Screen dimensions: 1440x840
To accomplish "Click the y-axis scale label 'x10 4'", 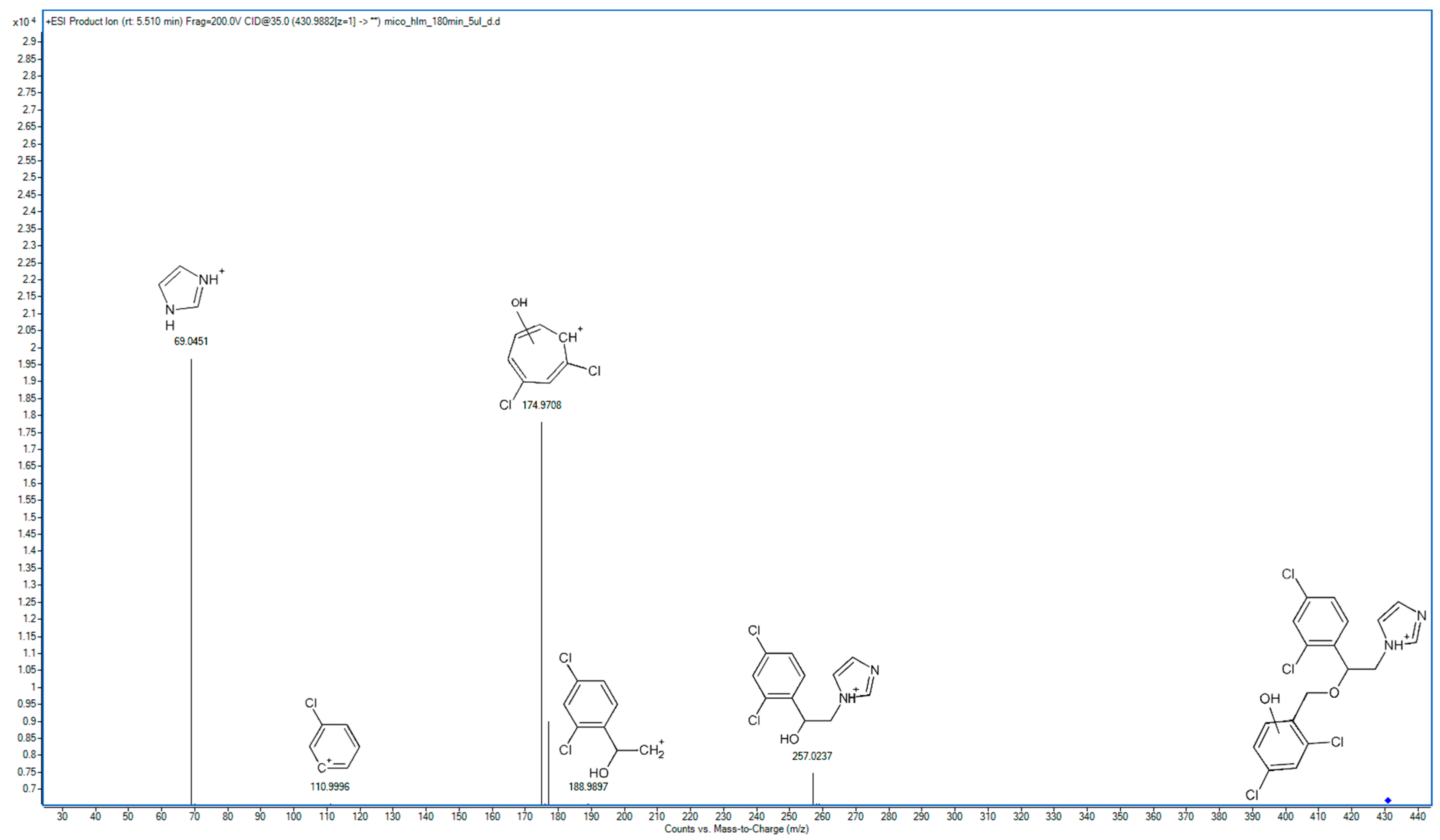I will click(x=24, y=22).
